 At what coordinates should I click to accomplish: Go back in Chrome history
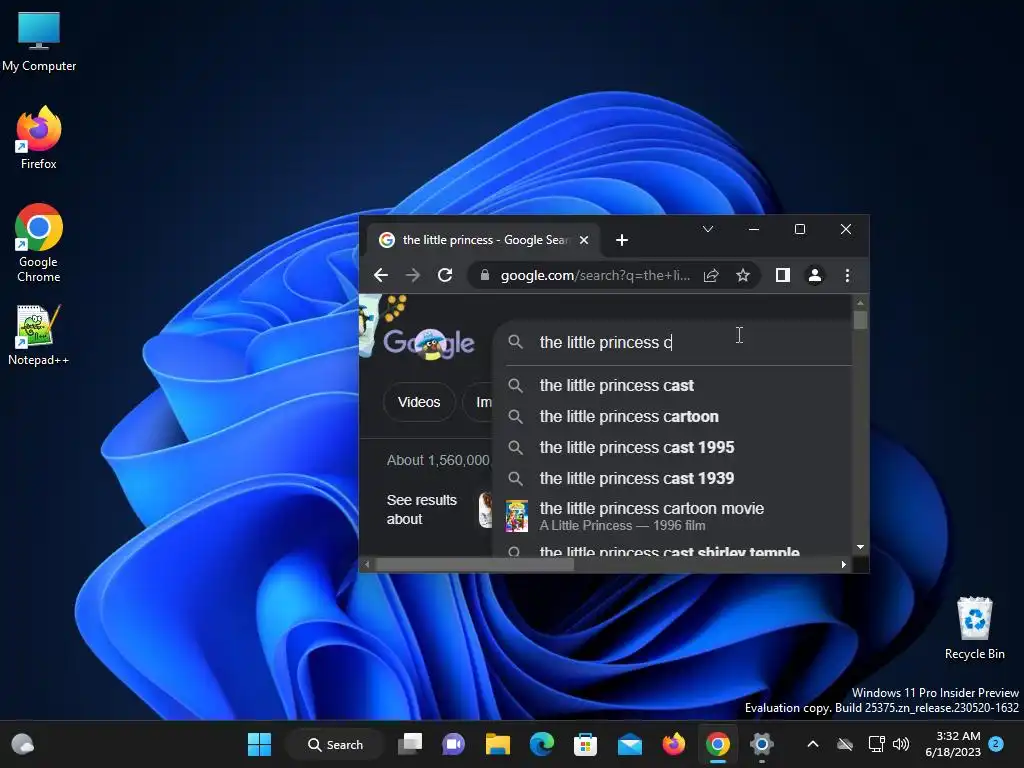[x=381, y=276]
